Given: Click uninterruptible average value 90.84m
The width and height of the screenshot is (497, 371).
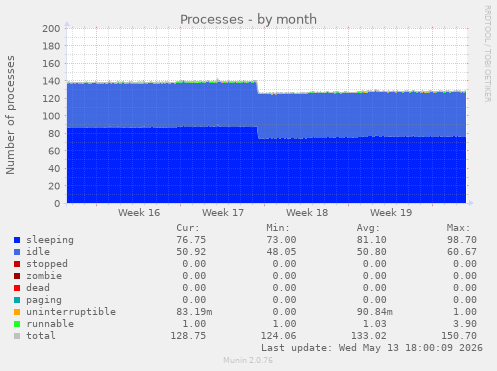Looking at the screenshot, I should tap(374, 312).
